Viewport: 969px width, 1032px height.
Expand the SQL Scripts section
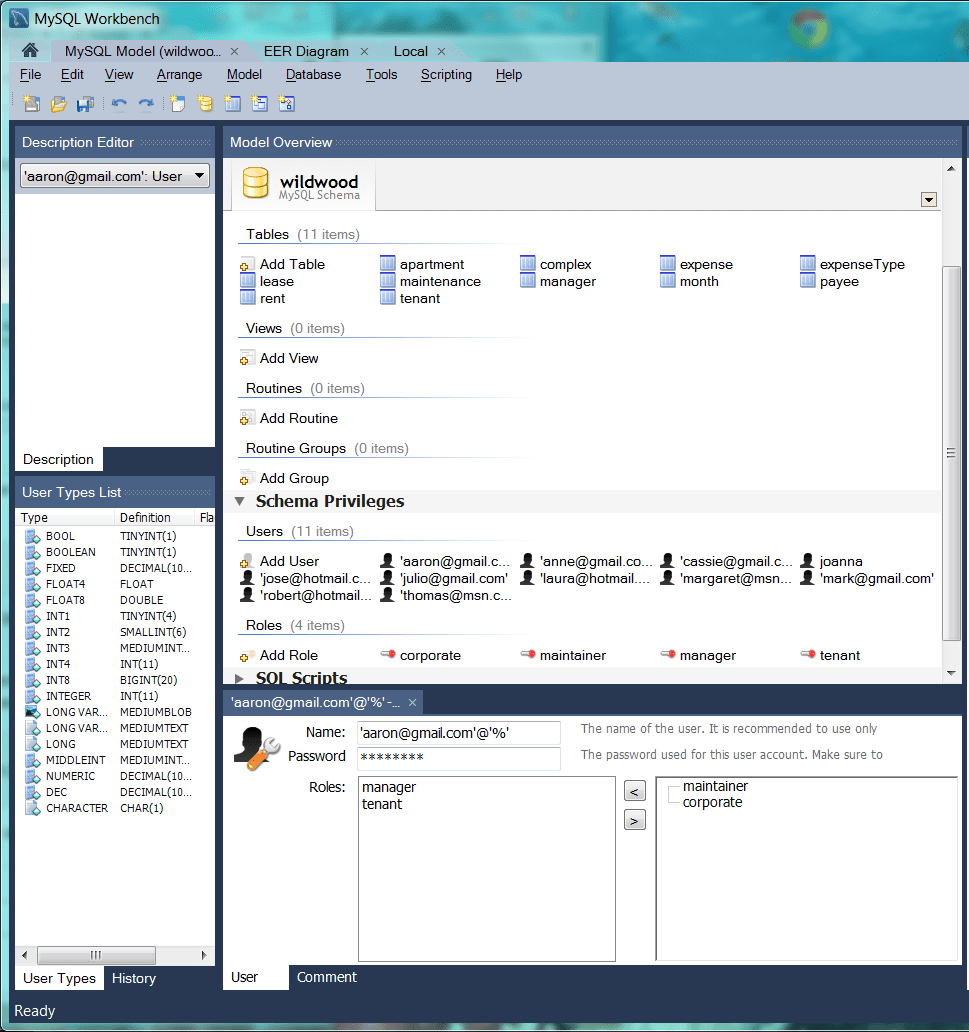click(238, 678)
